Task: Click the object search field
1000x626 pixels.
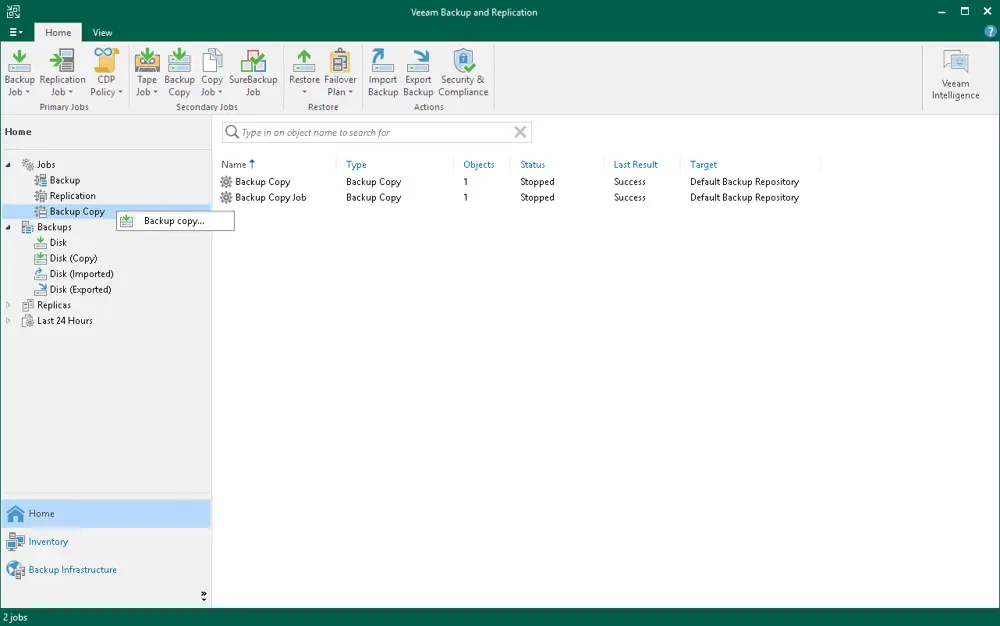Action: click(375, 131)
